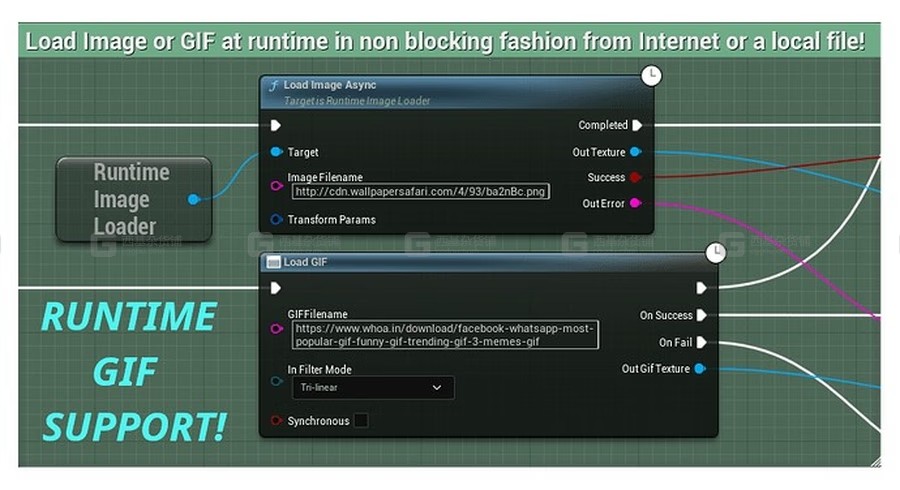Select the Runtime Image Loader variable node
The width and height of the screenshot is (900, 490).
tap(132, 199)
